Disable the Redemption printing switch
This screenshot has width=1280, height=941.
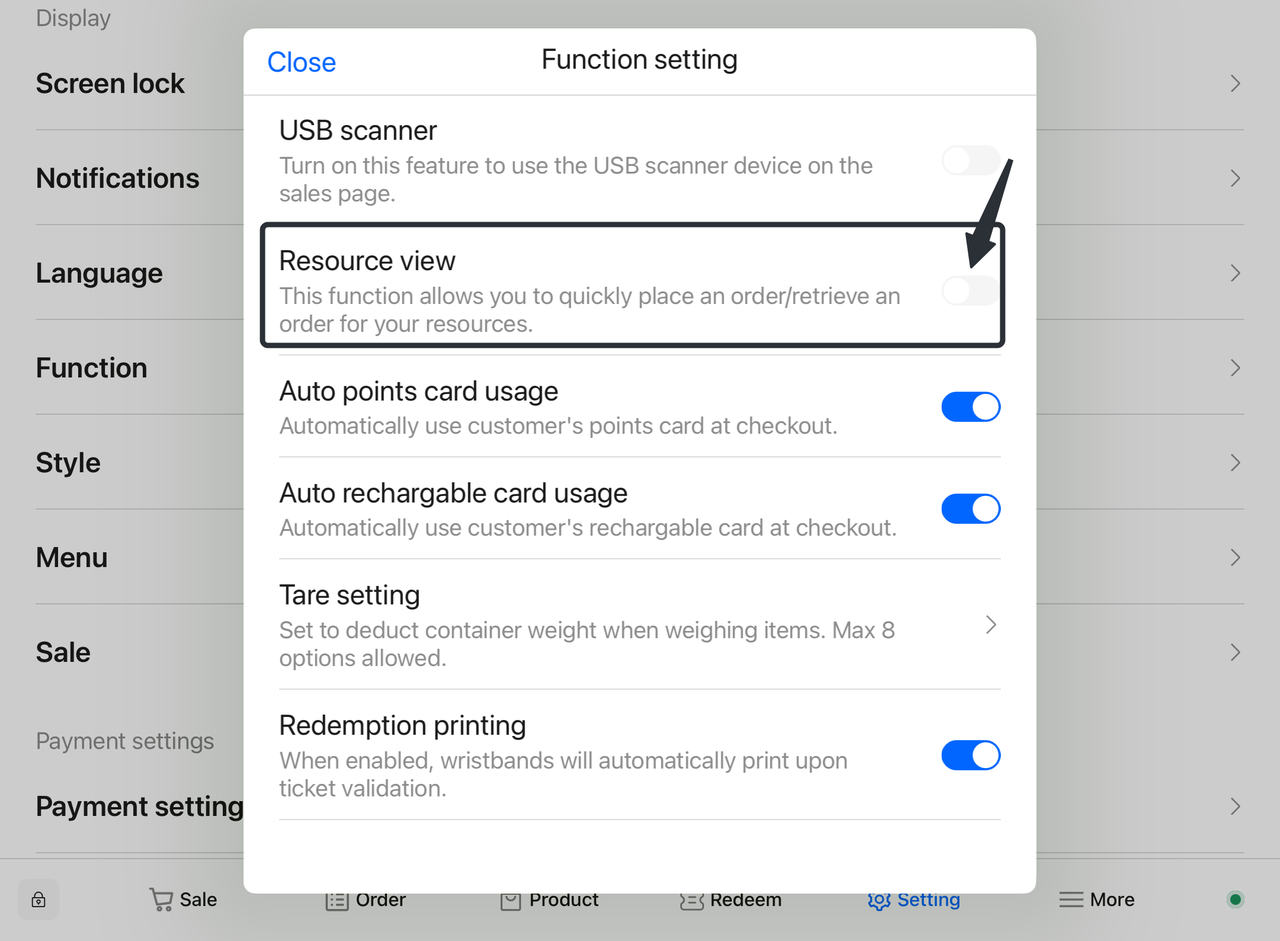click(x=970, y=756)
